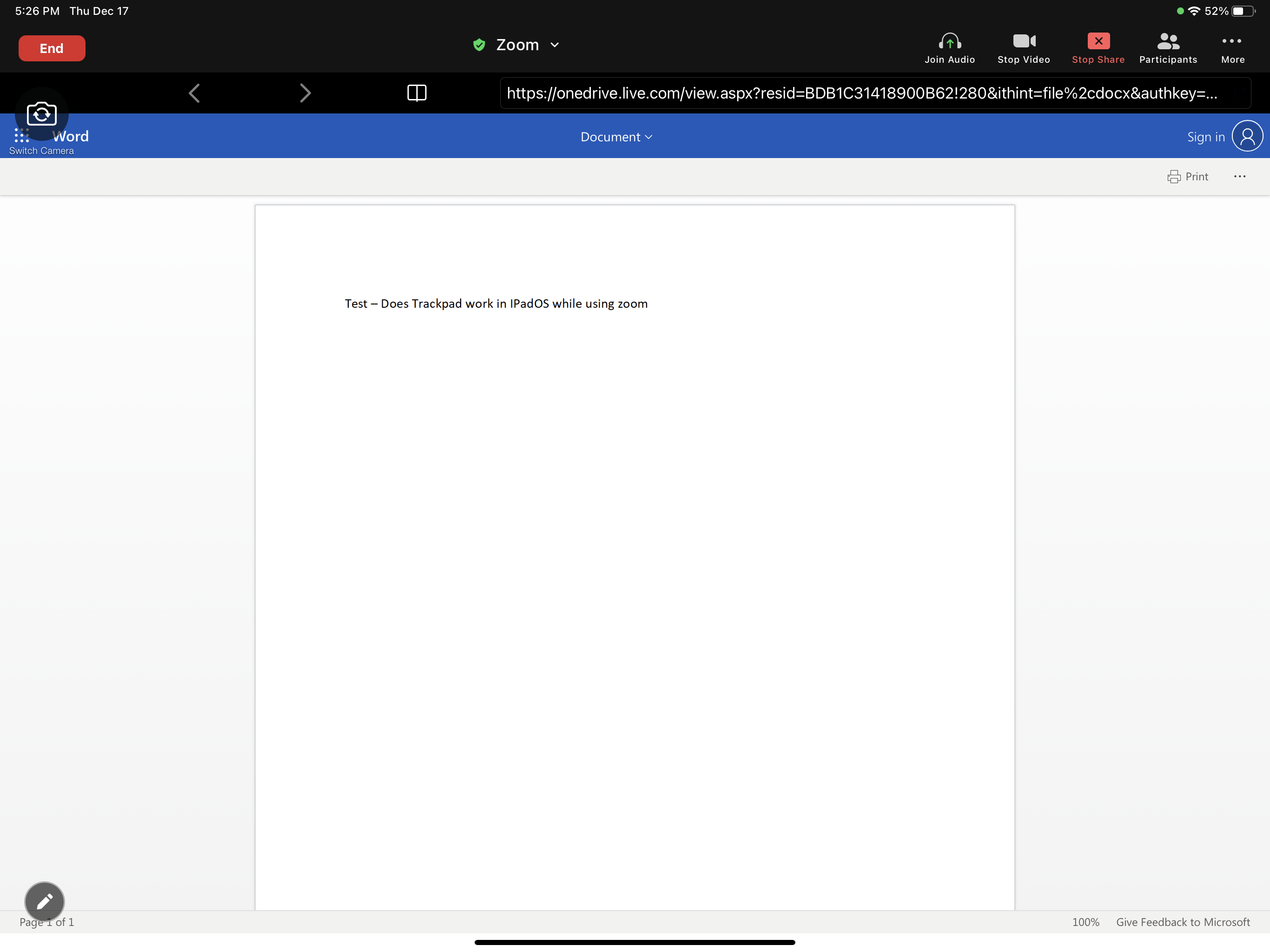Viewport: 1270px width, 952px height.
Task: Click the browser forward arrow
Action: (305, 93)
